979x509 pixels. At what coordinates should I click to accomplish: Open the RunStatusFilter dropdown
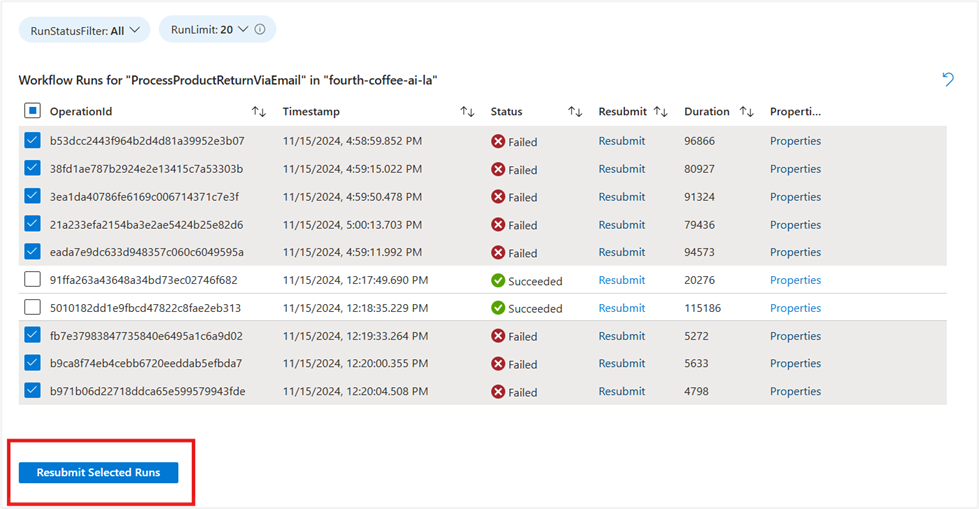(85, 30)
